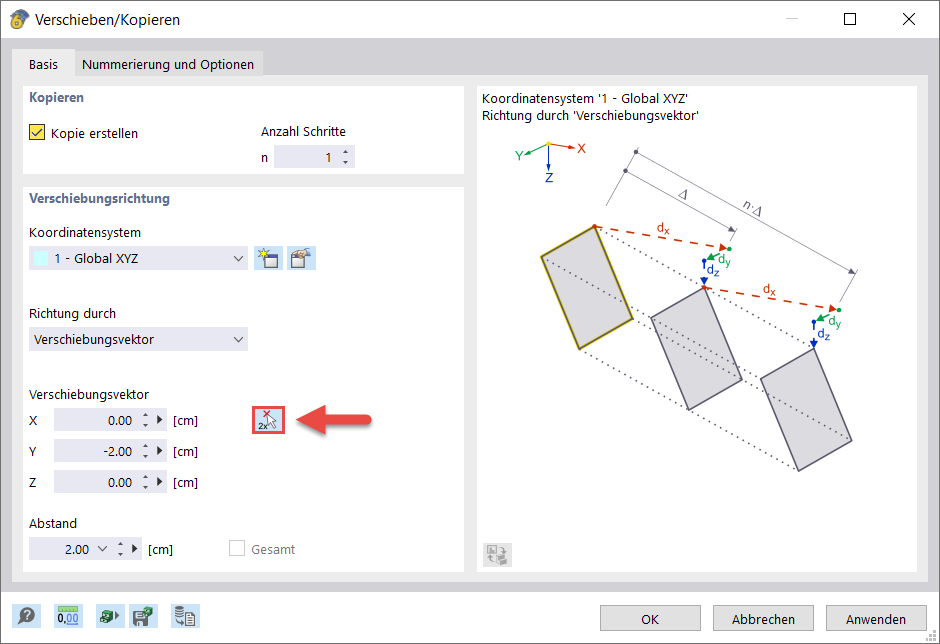Click the edit coordinate system icon

[302, 258]
